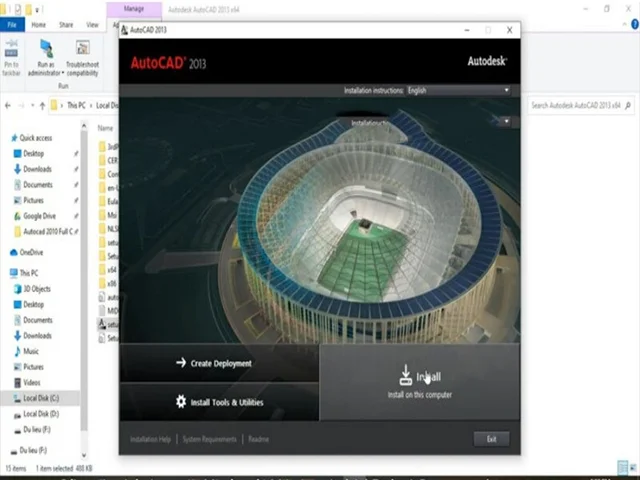The width and height of the screenshot is (640, 480).
Task: Click the search magnifier icon
Action: pos(628,105)
